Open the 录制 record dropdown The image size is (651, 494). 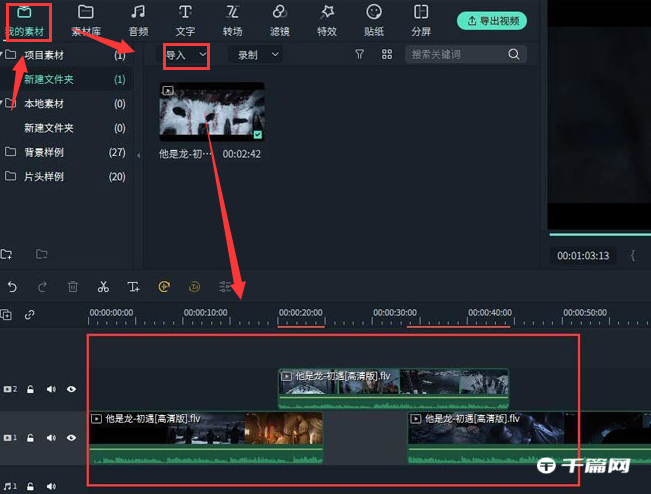click(257, 55)
